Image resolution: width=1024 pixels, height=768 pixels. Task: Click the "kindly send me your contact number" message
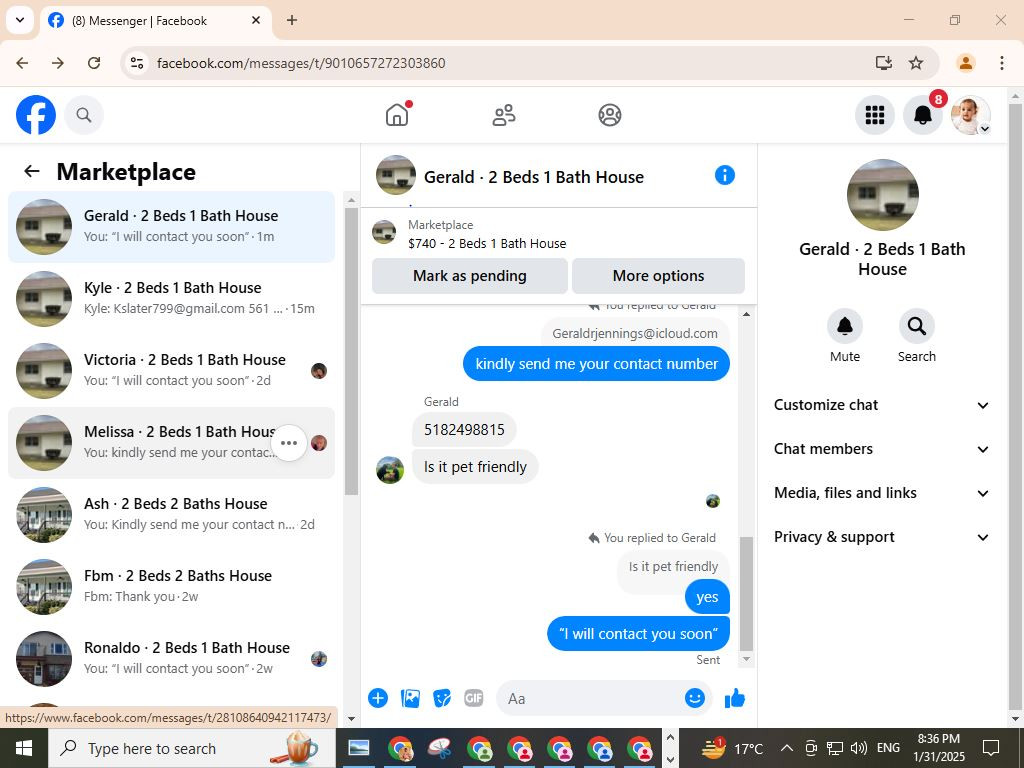596,364
